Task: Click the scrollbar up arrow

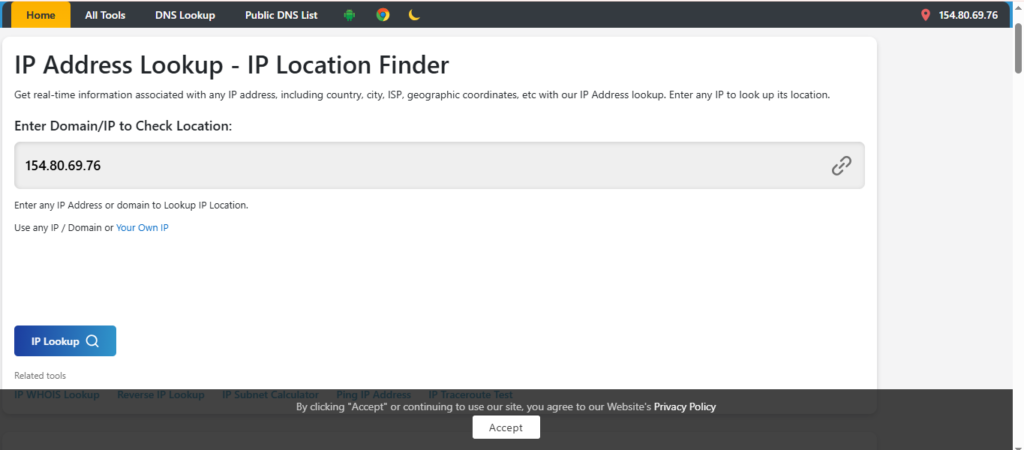Action: pos(1016,6)
